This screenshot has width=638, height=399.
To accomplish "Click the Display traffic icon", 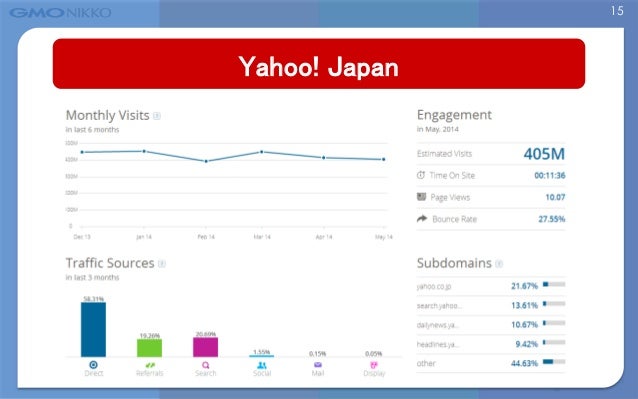I will [x=374, y=365].
